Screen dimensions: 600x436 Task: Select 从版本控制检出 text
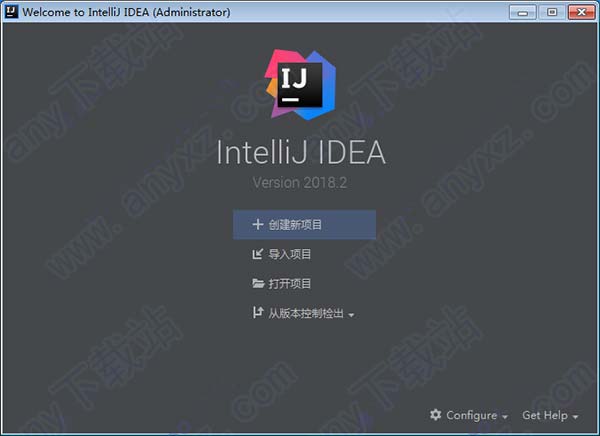[x=306, y=314]
